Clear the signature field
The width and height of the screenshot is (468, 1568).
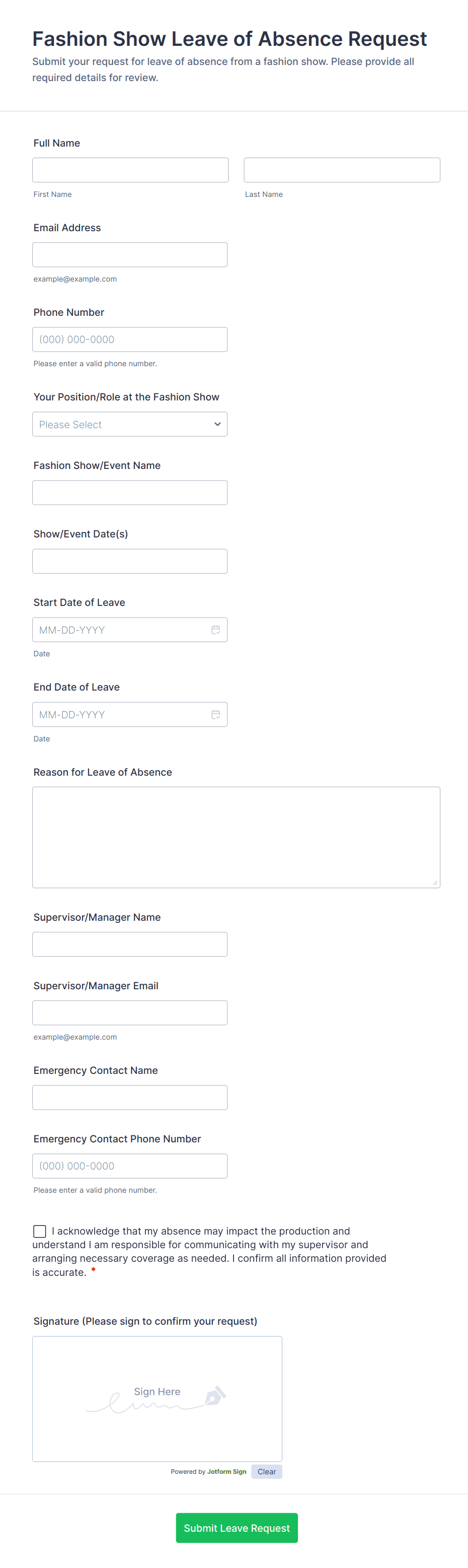coord(266,1471)
